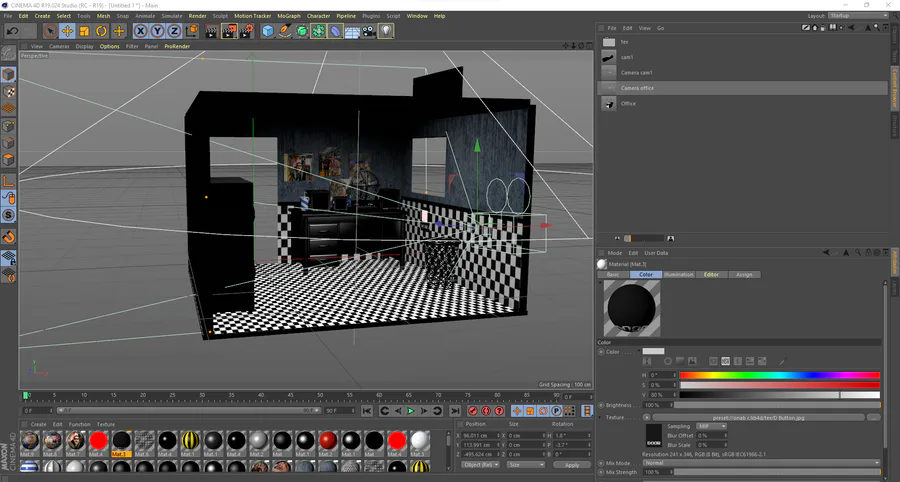Screen dimensions: 900x482
Task: Activate the Rotate tool
Action: click(x=102, y=31)
